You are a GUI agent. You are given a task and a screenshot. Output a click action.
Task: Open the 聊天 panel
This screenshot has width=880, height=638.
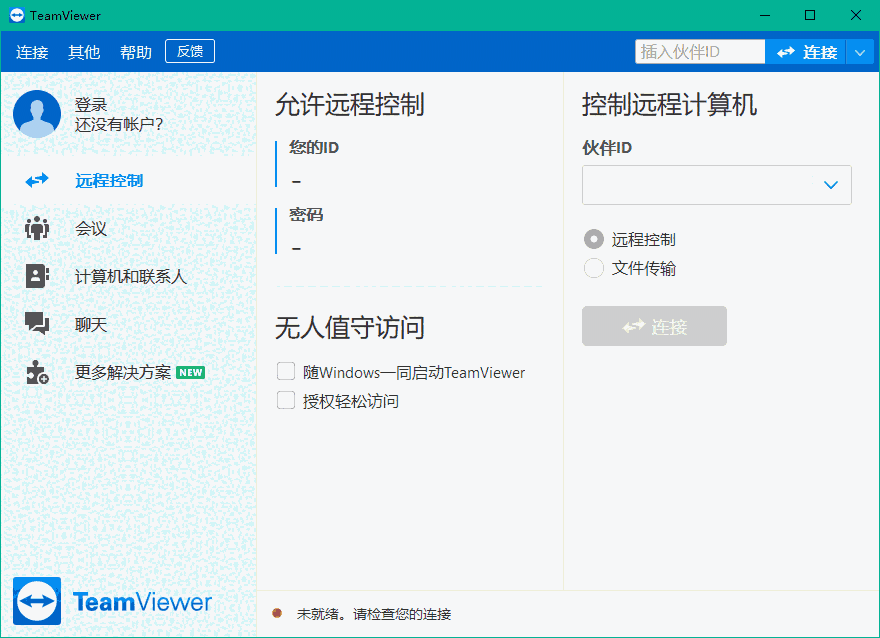pos(36,324)
